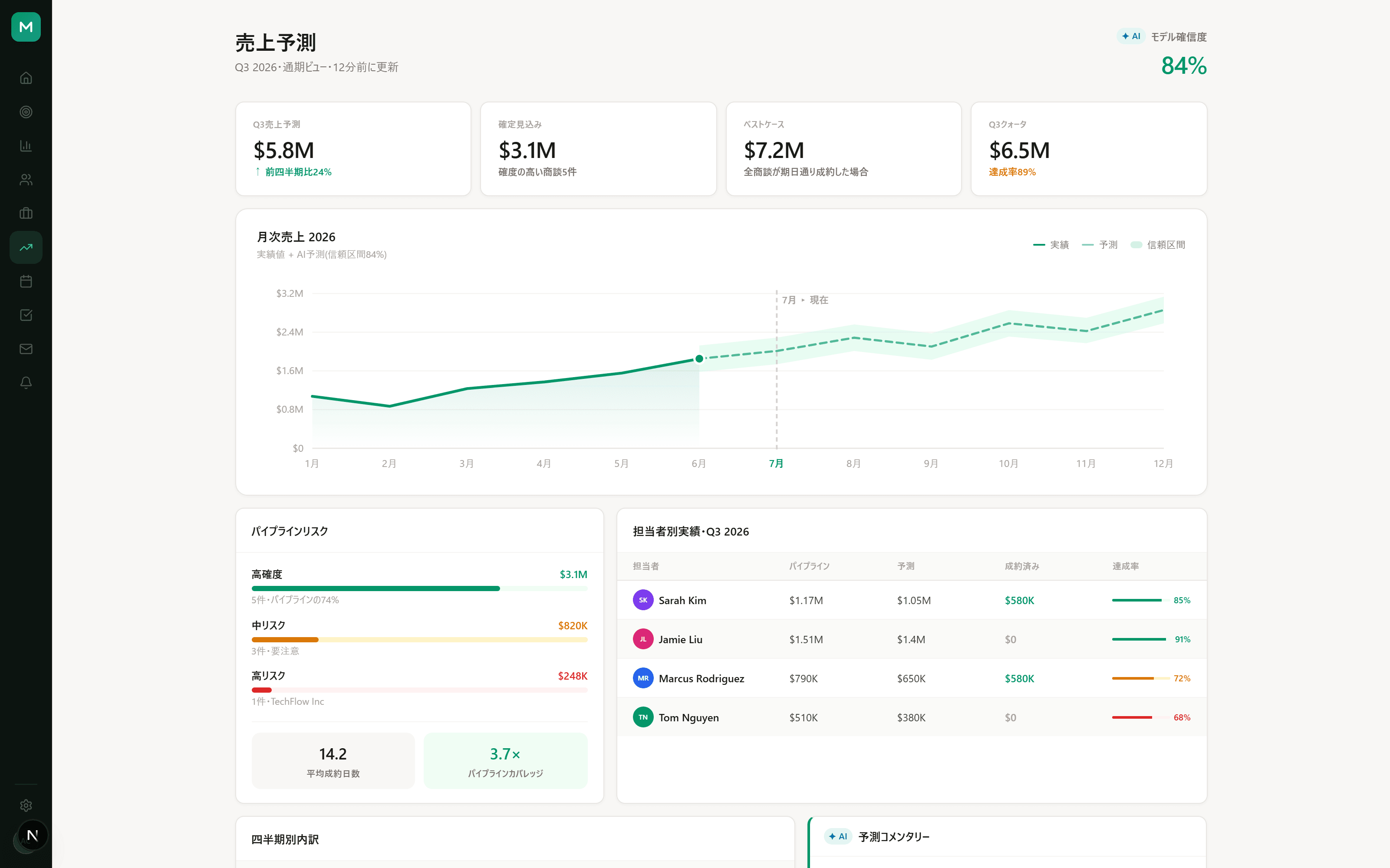
Task: Select the Tom Nguyen name
Action: (x=689, y=717)
